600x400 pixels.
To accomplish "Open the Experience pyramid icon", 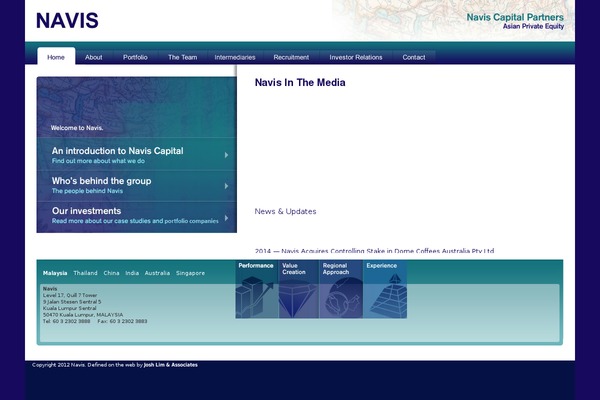I will tap(385, 289).
